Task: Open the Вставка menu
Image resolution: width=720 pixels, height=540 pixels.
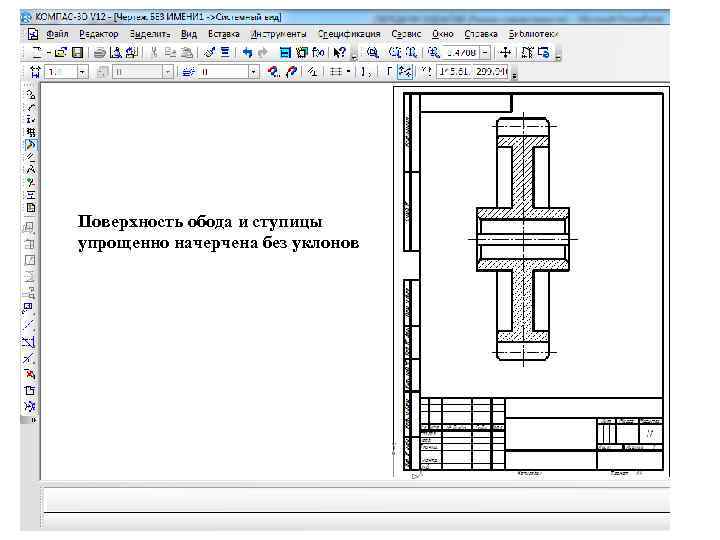Action: [x=224, y=34]
